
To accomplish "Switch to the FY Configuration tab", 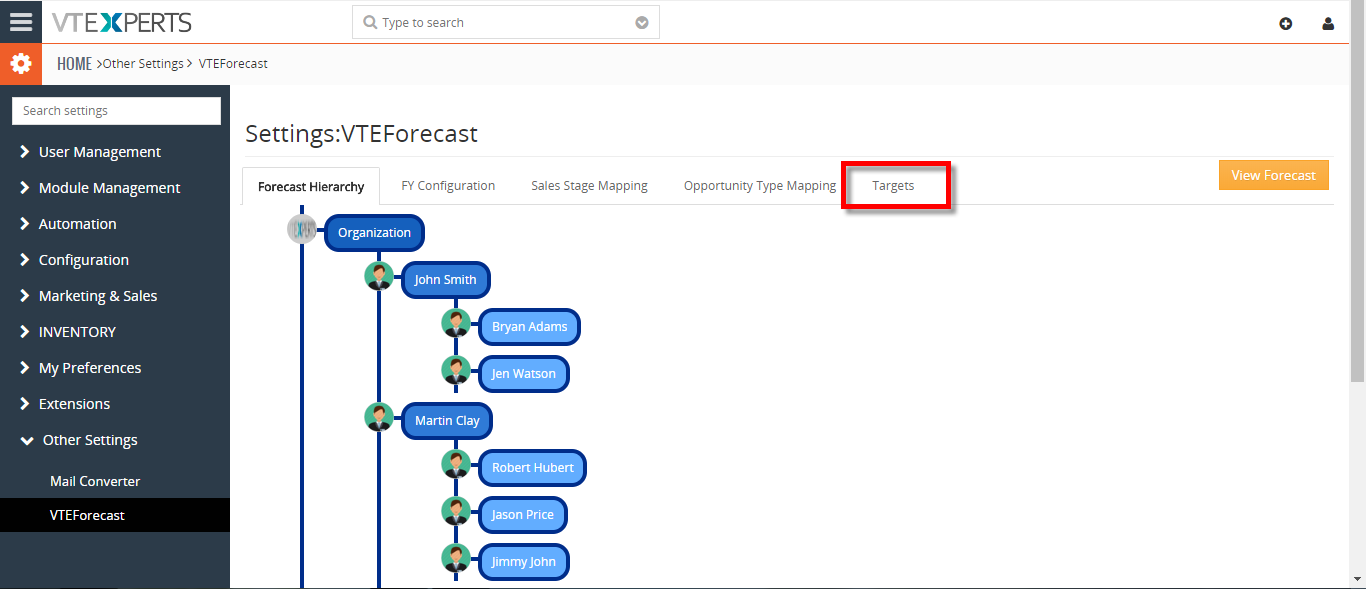I will coord(448,186).
